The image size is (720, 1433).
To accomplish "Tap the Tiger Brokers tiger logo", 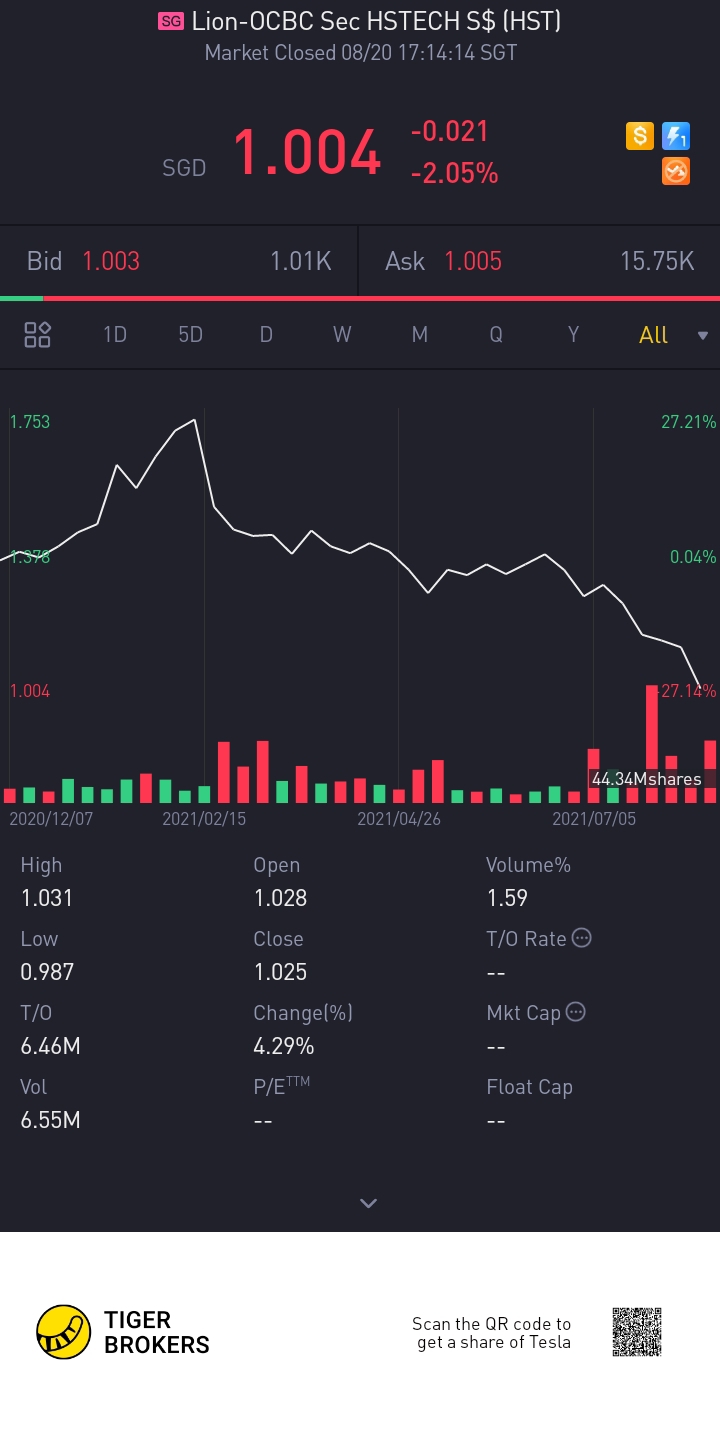I will coord(63,1332).
